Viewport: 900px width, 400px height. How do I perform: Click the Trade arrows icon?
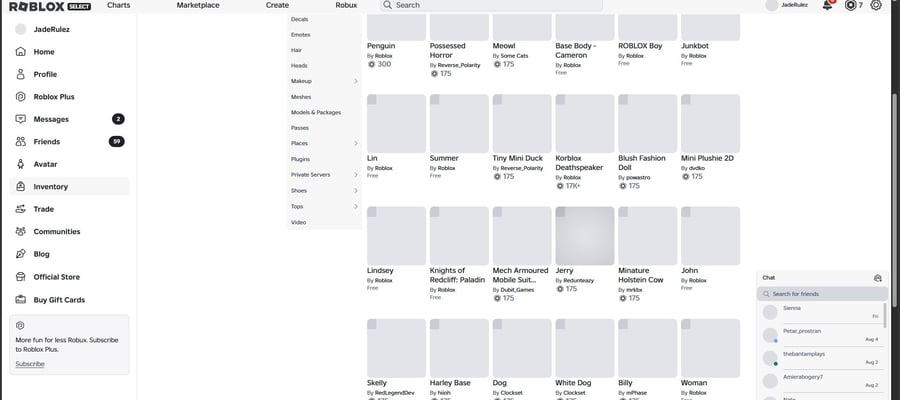coord(21,209)
